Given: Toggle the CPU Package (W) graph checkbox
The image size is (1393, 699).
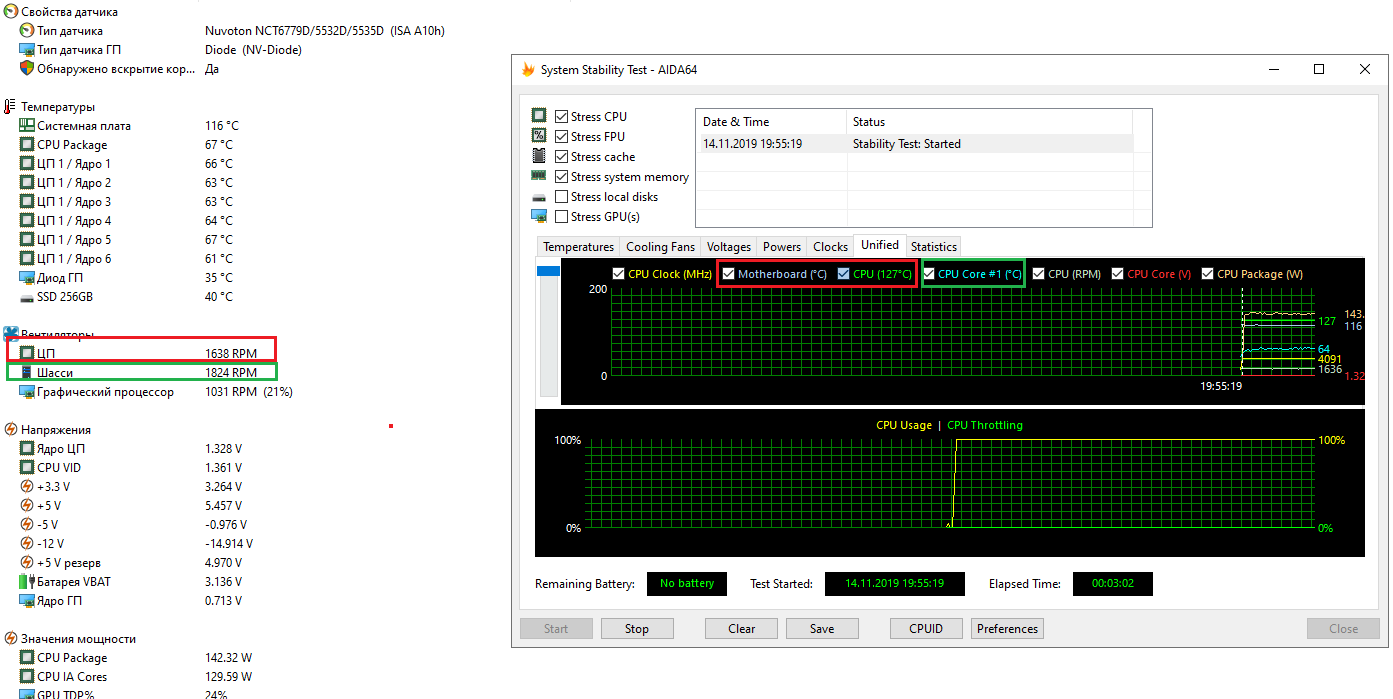Looking at the screenshot, I should 1208,274.
